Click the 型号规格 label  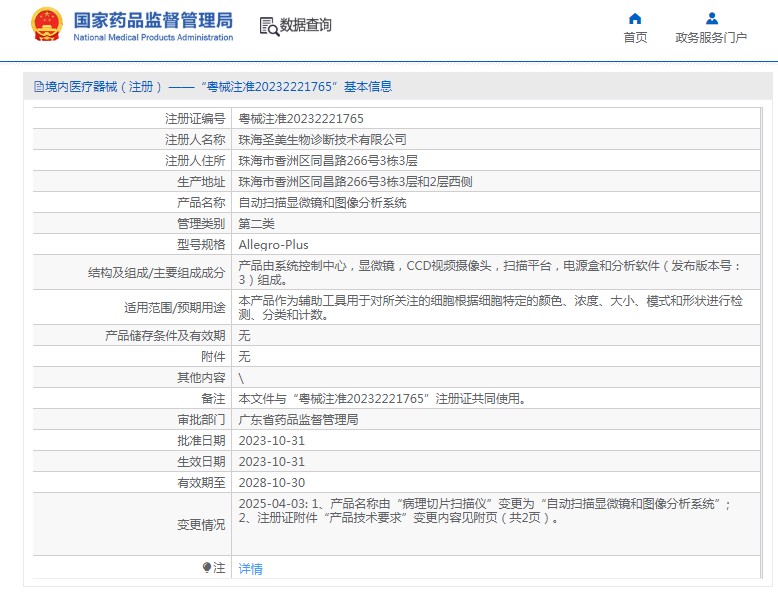201,245
